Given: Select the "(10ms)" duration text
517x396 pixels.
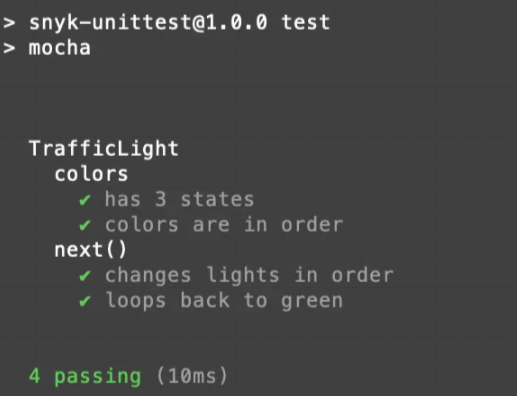Looking at the screenshot, I should point(192,376).
